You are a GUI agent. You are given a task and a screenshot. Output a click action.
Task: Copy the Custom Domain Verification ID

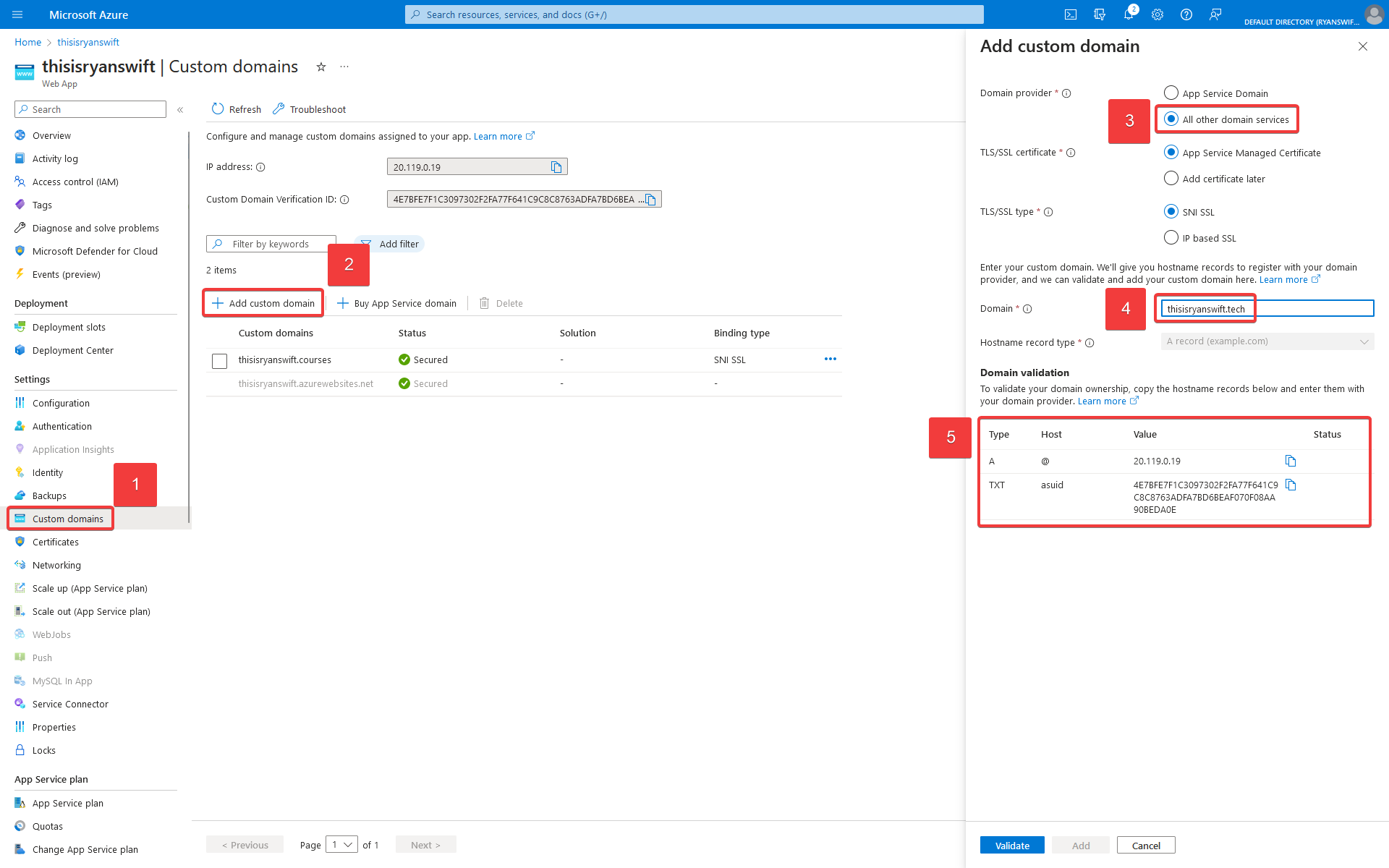point(650,200)
